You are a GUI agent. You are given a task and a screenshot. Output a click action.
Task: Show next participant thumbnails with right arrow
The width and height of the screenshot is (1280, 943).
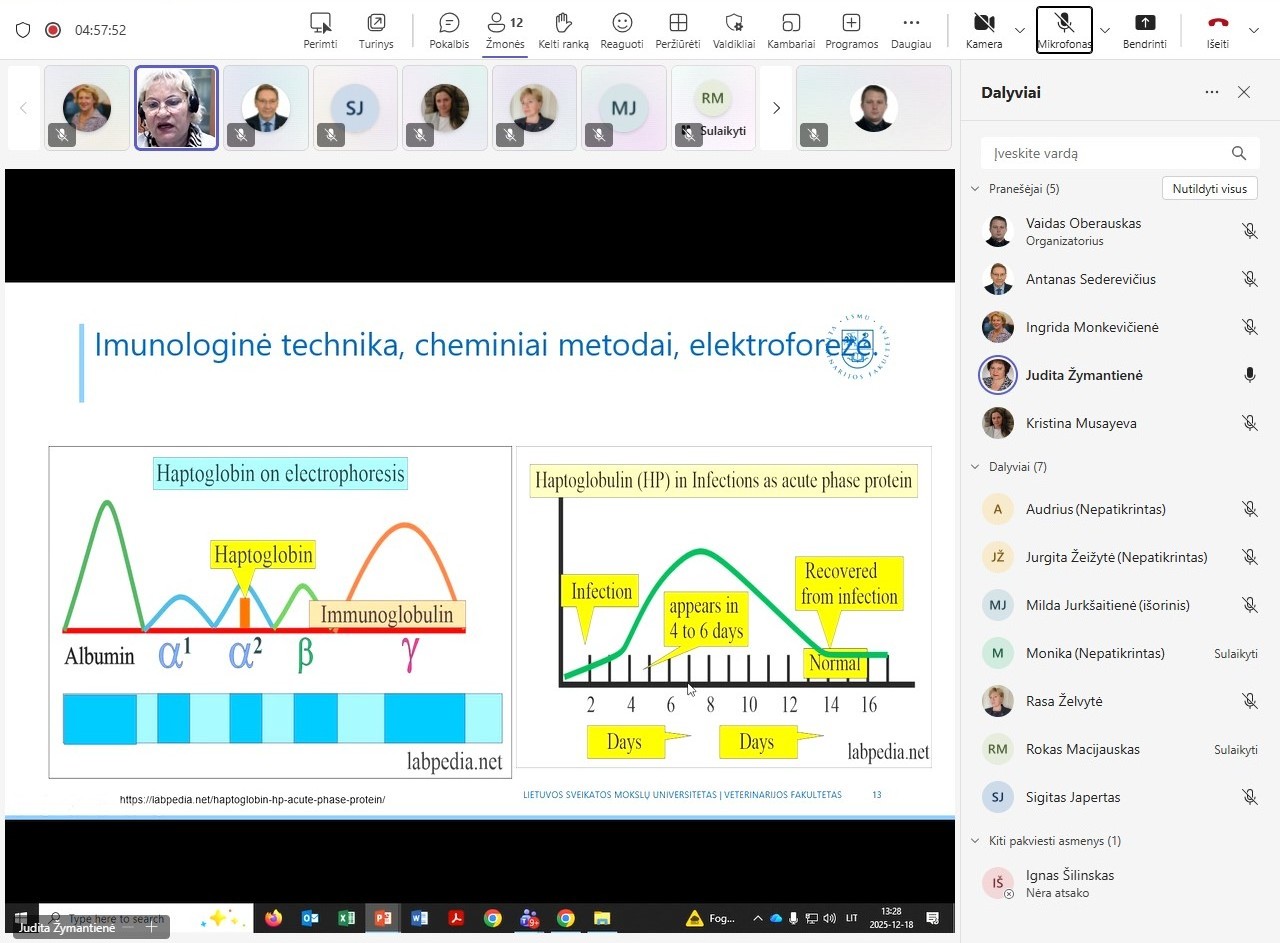776,108
